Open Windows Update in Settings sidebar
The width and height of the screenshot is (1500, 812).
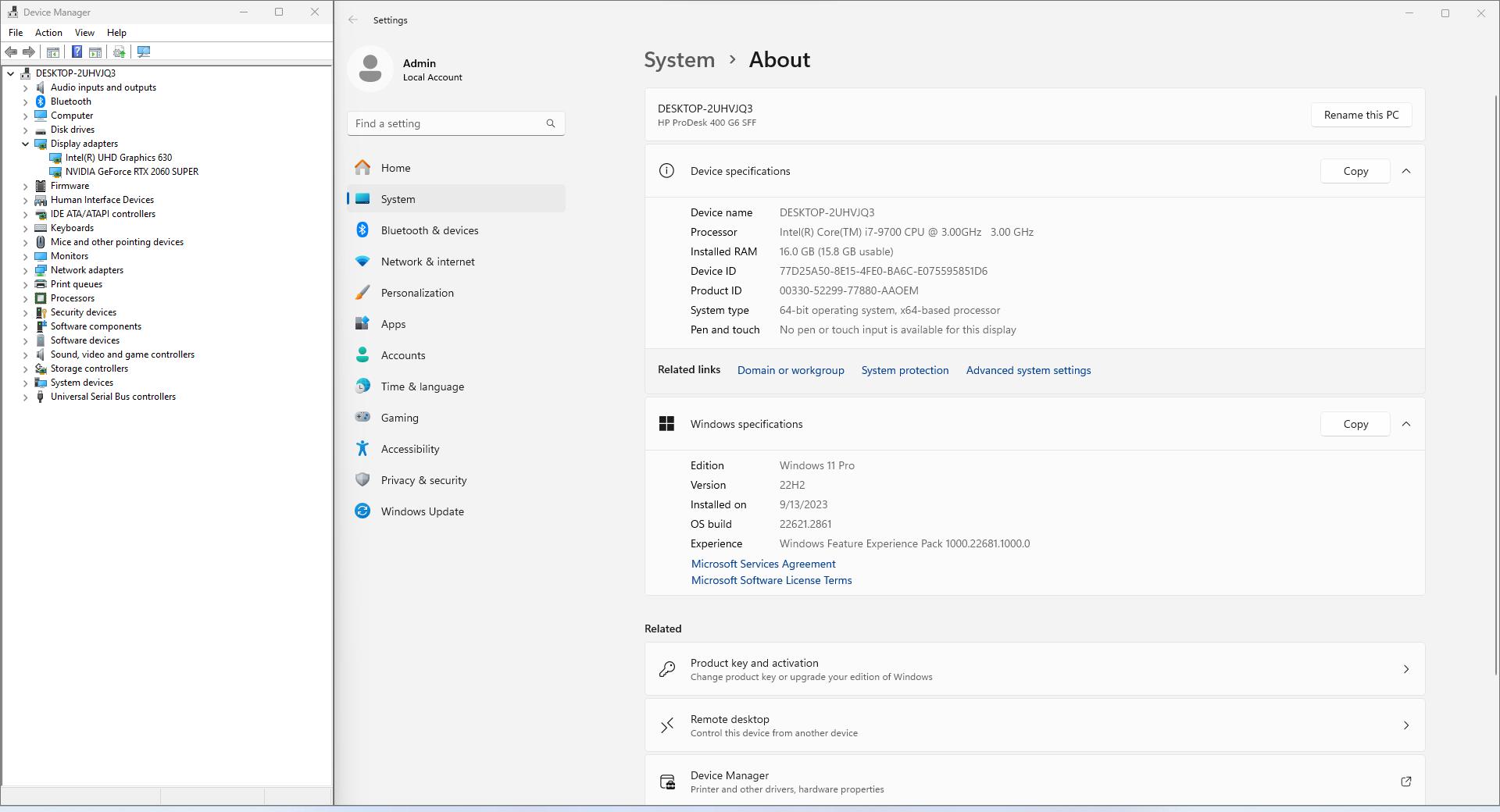[456, 511]
